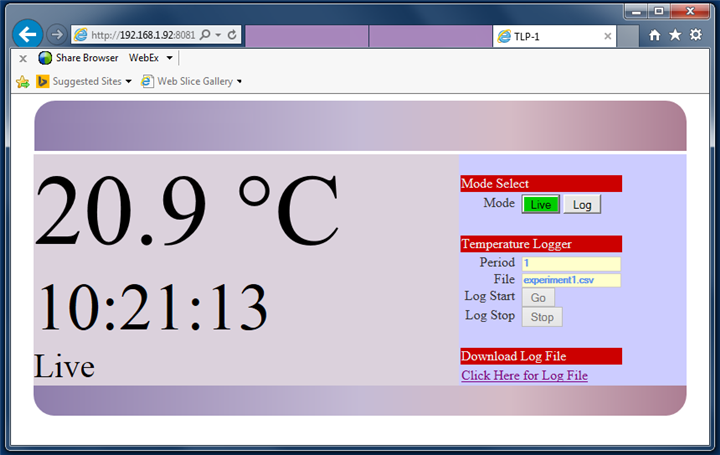This screenshot has height=455, width=720.
Task: Click the Period label
Action: tap(497, 262)
